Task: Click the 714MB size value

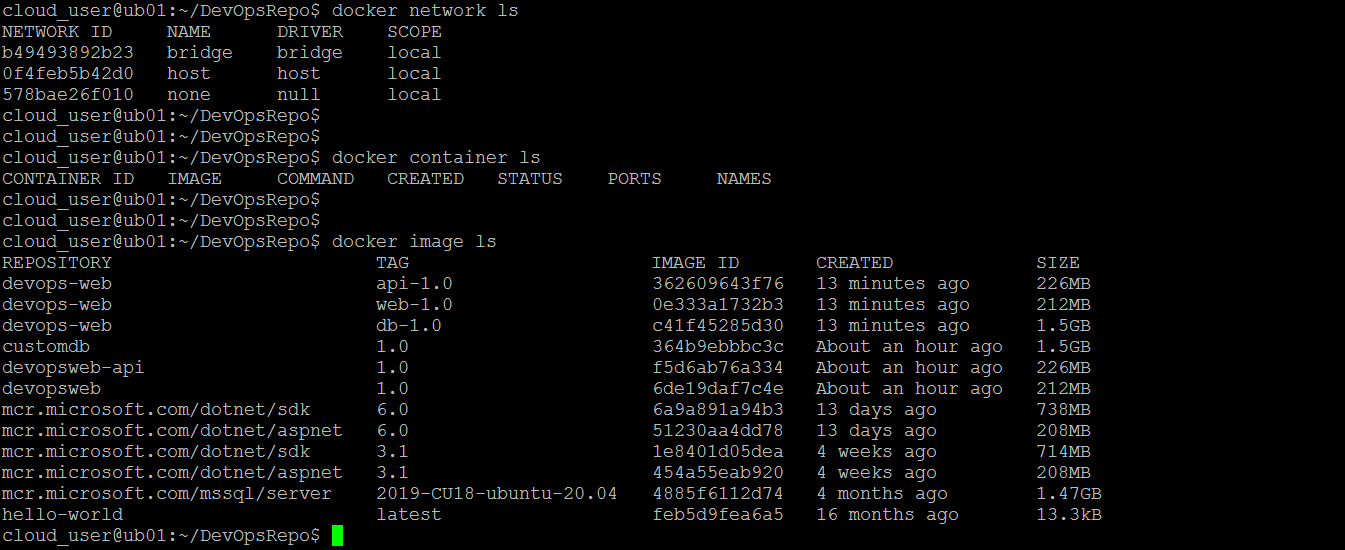Action: (1063, 452)
